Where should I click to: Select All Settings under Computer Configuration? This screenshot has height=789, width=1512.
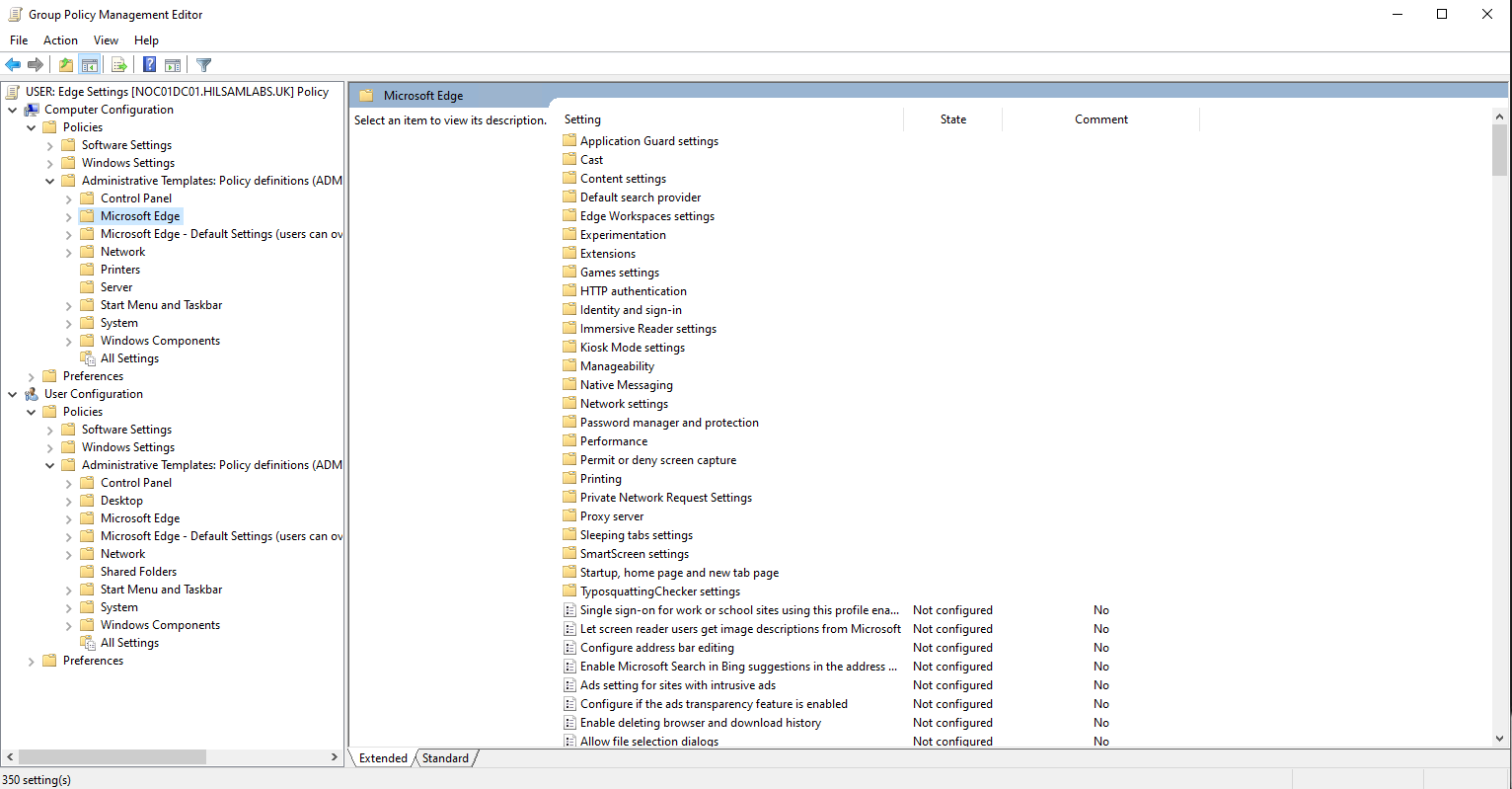128,357
